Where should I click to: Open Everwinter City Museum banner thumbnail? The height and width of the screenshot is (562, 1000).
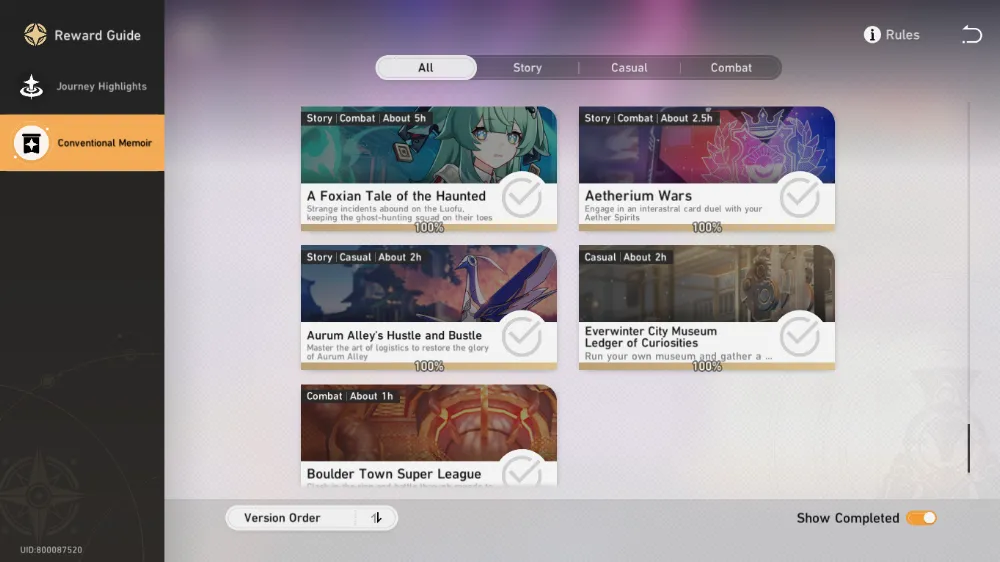click(707, 284)
